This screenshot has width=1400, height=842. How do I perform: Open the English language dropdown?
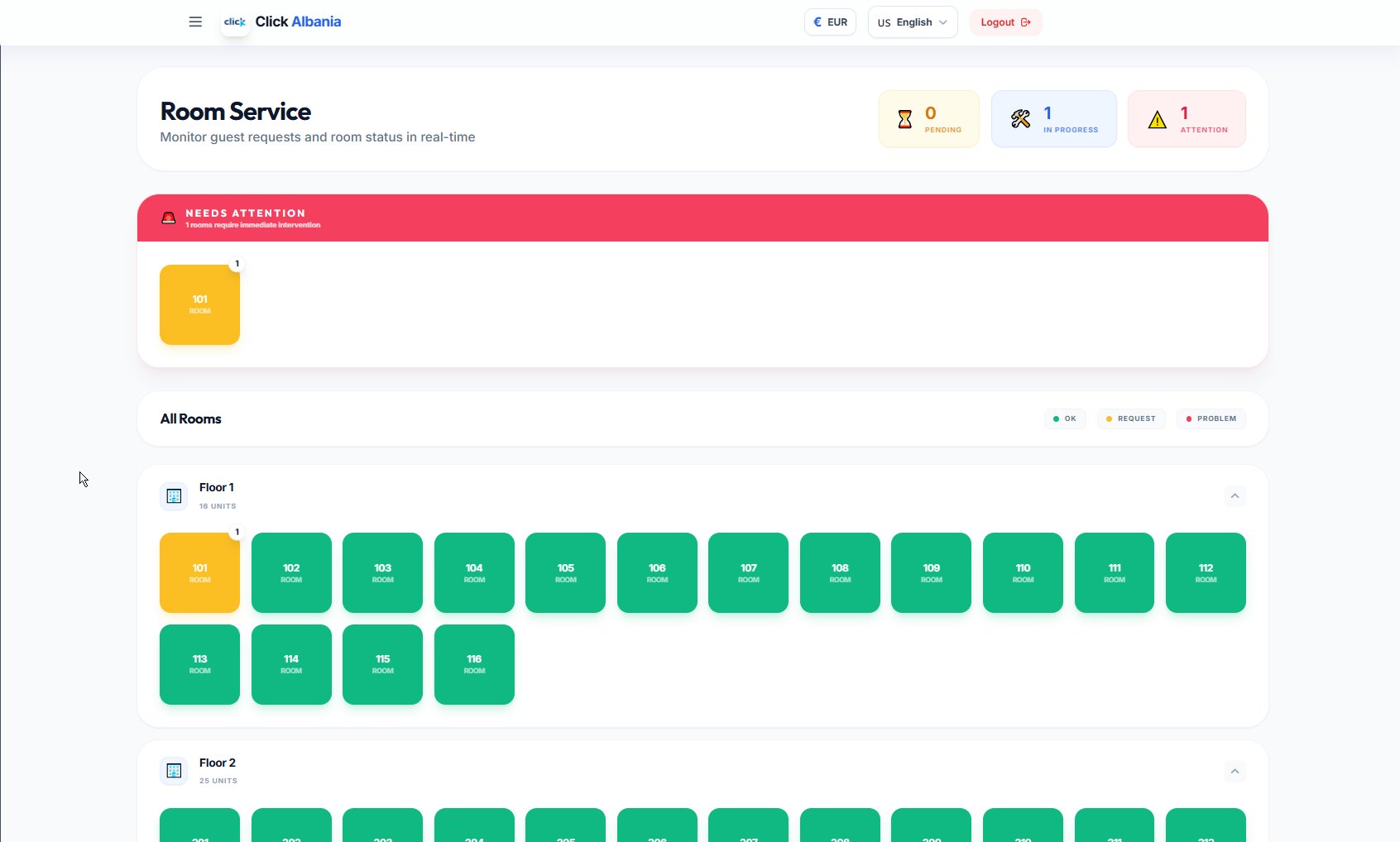click(x=913, y=22)
